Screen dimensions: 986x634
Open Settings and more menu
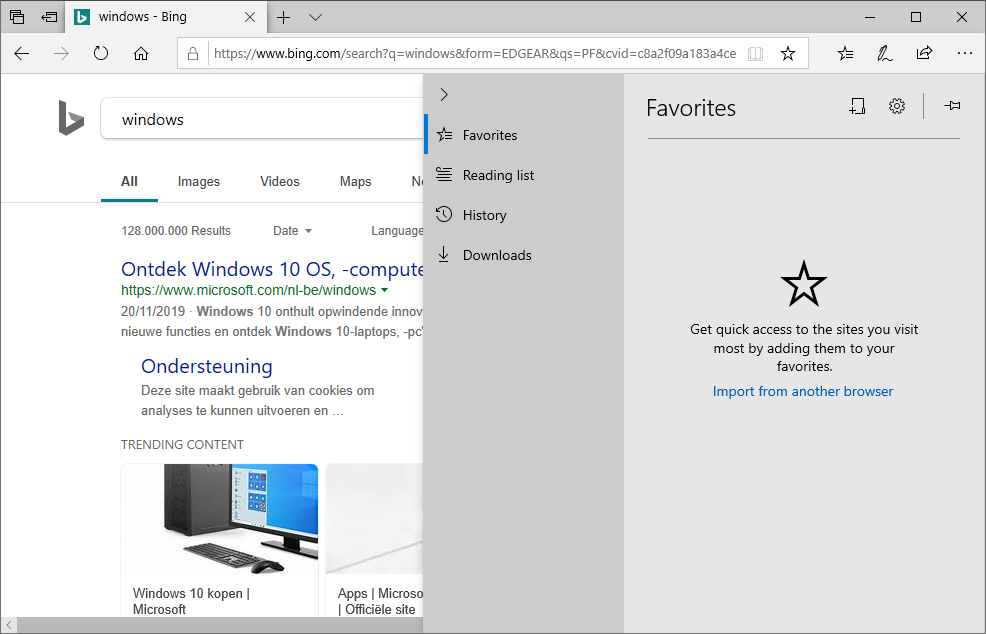click(965, 53)
